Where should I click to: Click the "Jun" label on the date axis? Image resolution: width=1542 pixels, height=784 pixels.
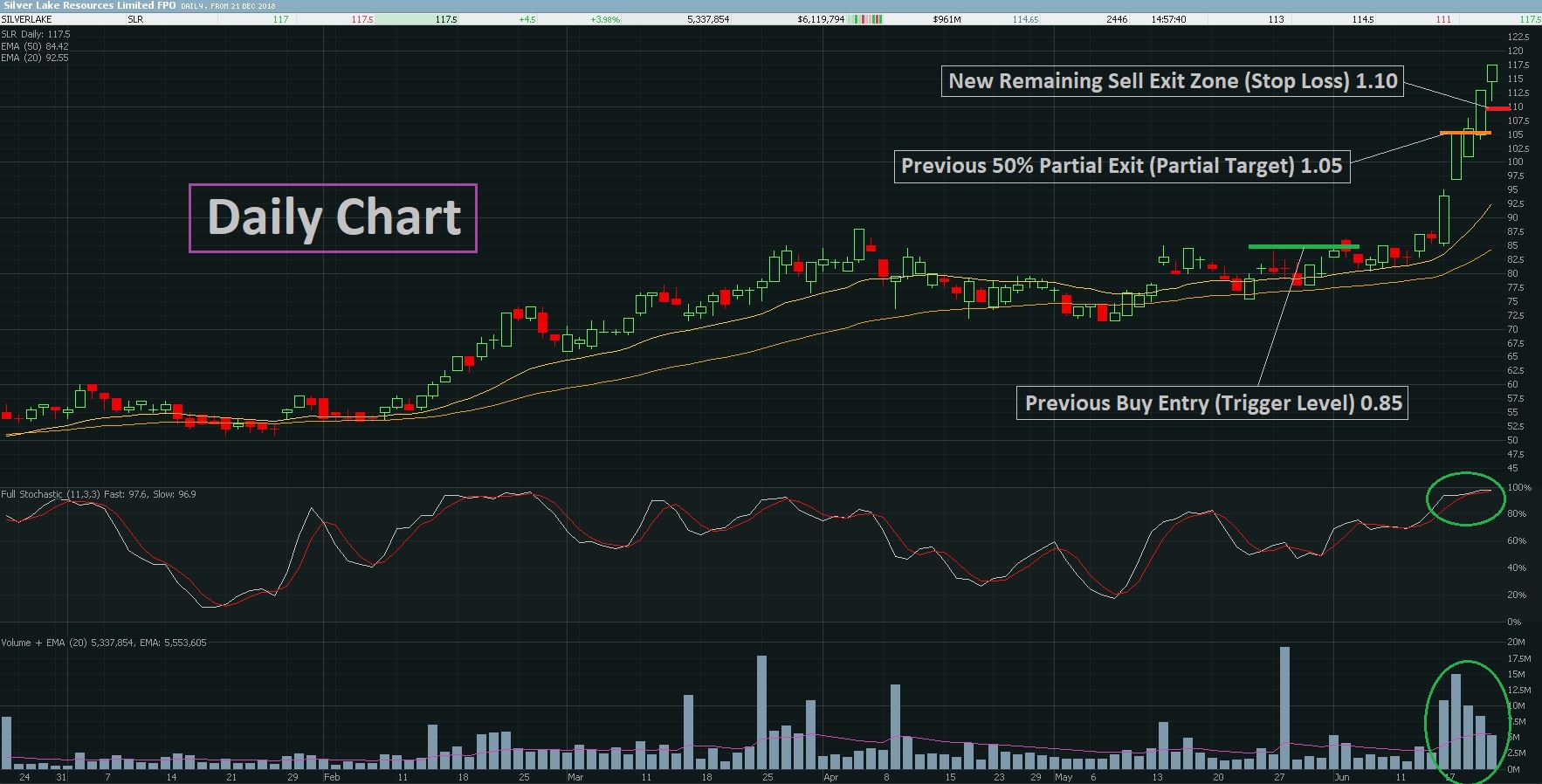(1342, 777)
